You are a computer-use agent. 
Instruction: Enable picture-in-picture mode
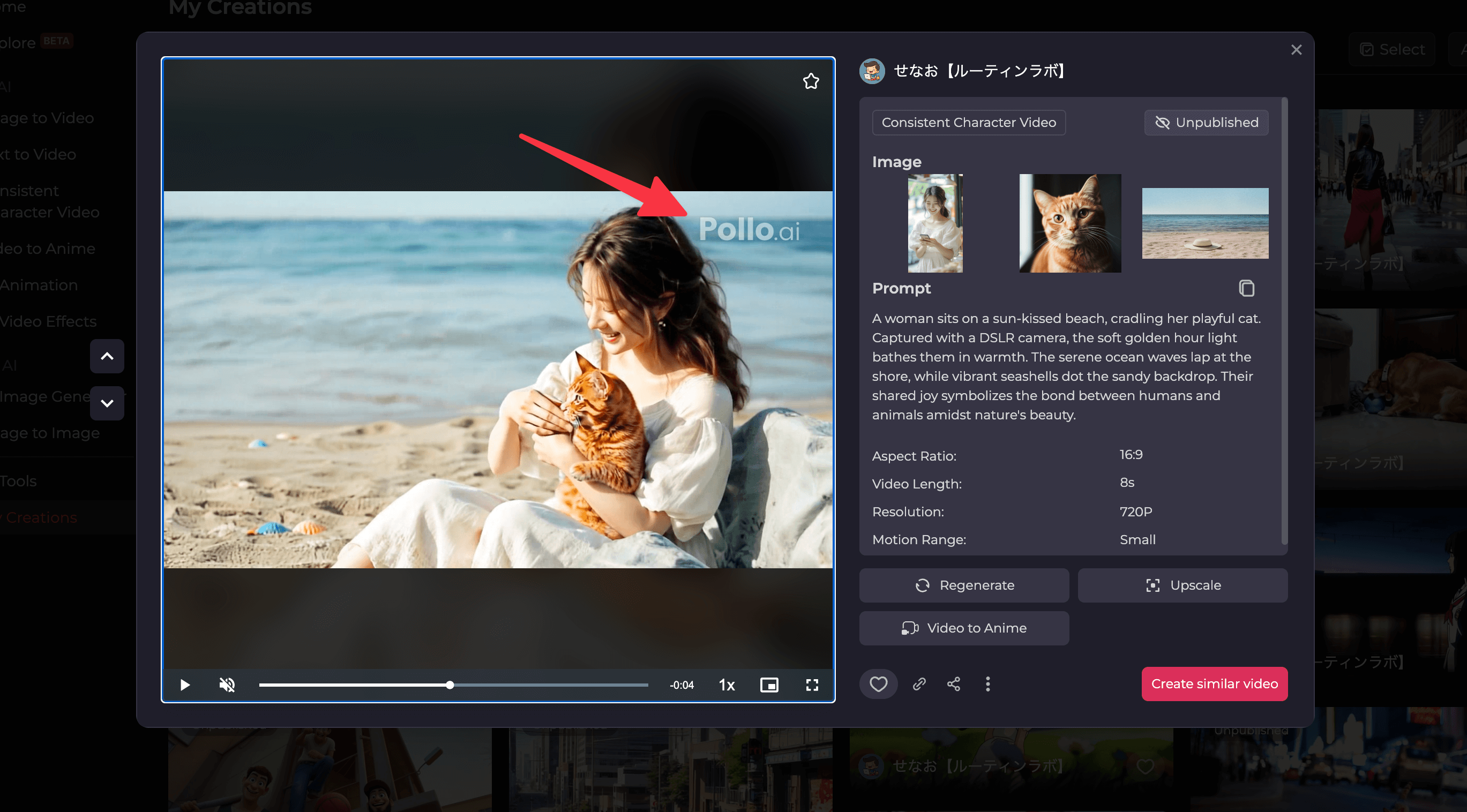click(769, 685)
